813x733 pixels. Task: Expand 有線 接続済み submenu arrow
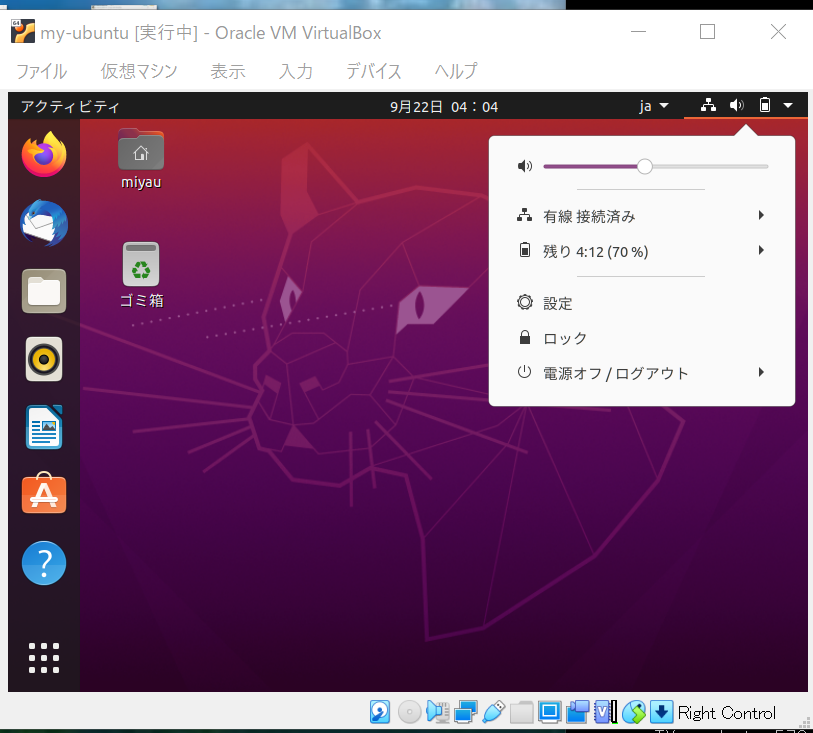pyautogui.click(x=761, y=215)
